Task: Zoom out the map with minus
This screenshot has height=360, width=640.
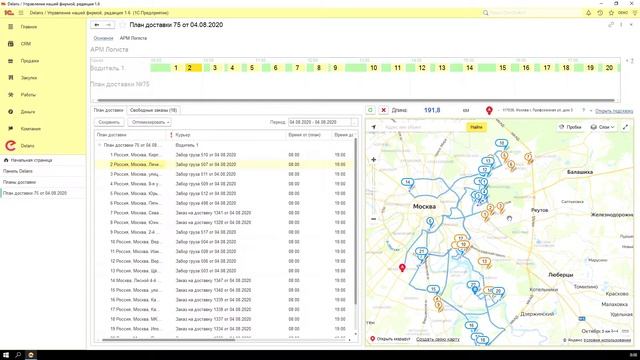Action: click(373, 219)
